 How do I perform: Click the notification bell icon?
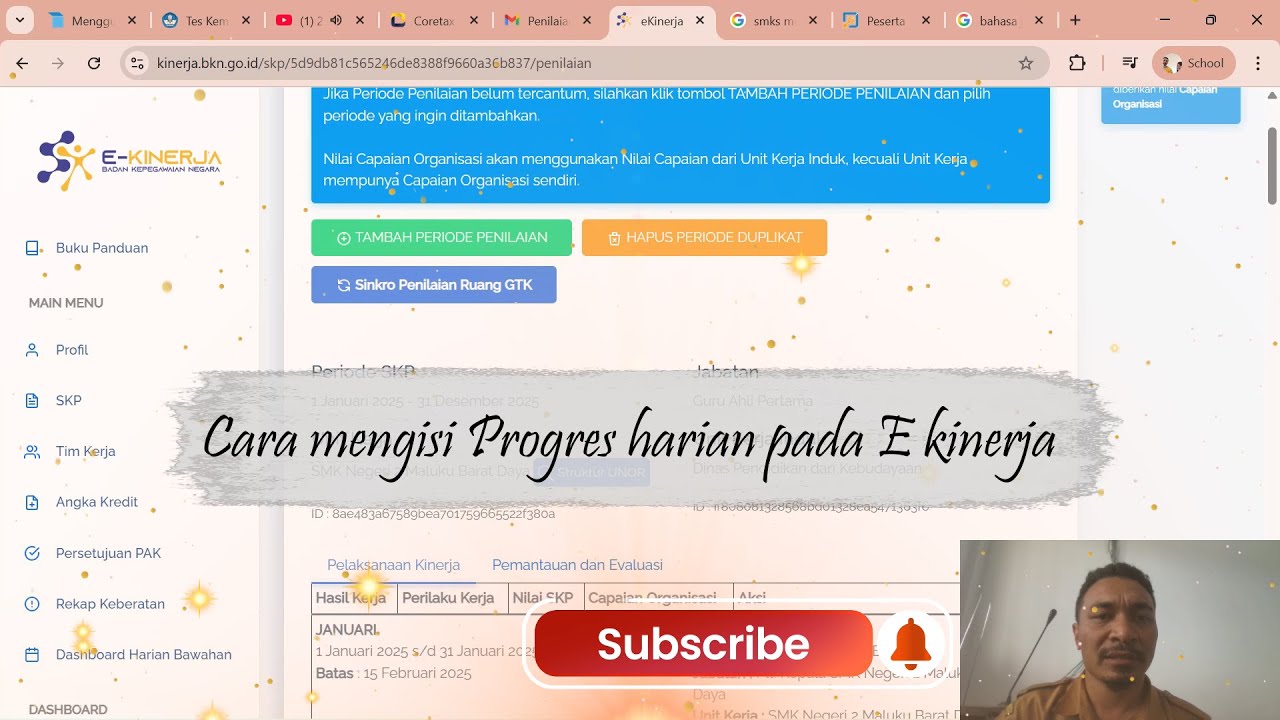point(910,644)
